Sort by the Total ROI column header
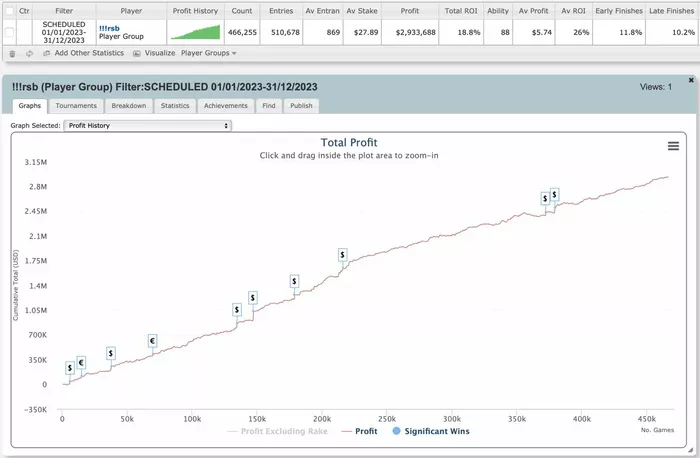Image resolution: width=700 pixels, height=458 pixels. tap(461, 11)
